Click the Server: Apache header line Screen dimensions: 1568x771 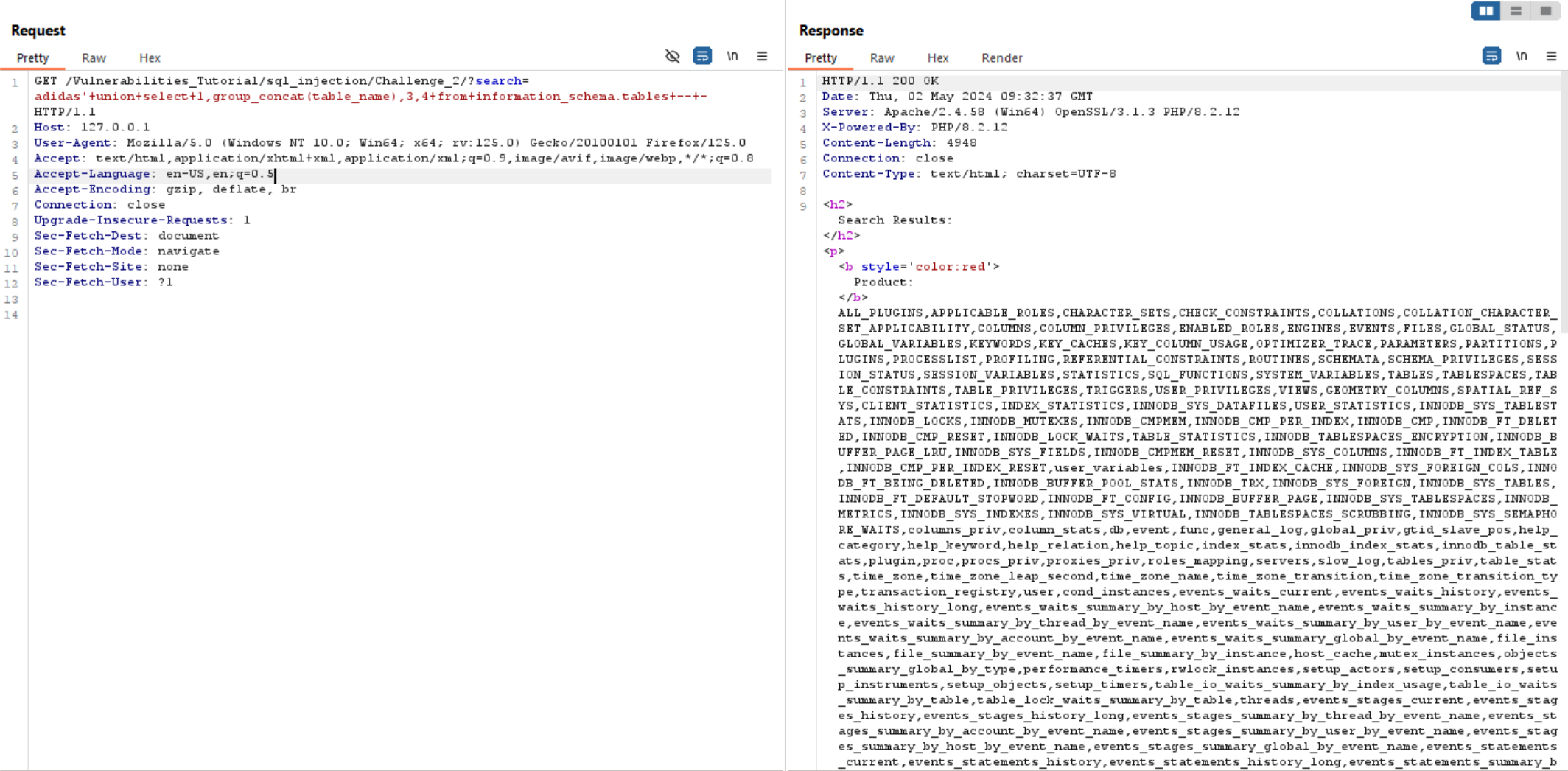(1031, 112)
